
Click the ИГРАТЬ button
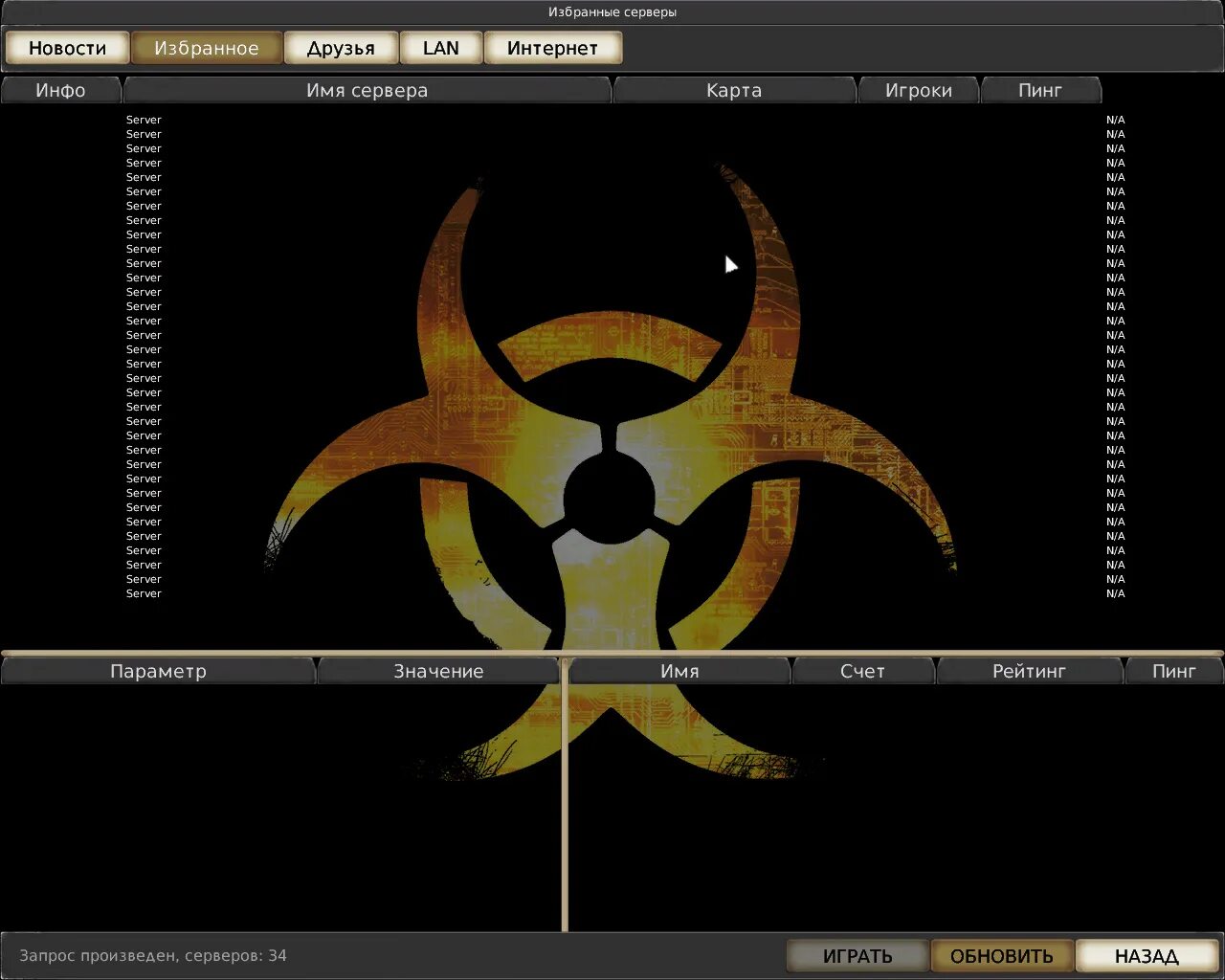pyautogui.click(x=857, y=955)
